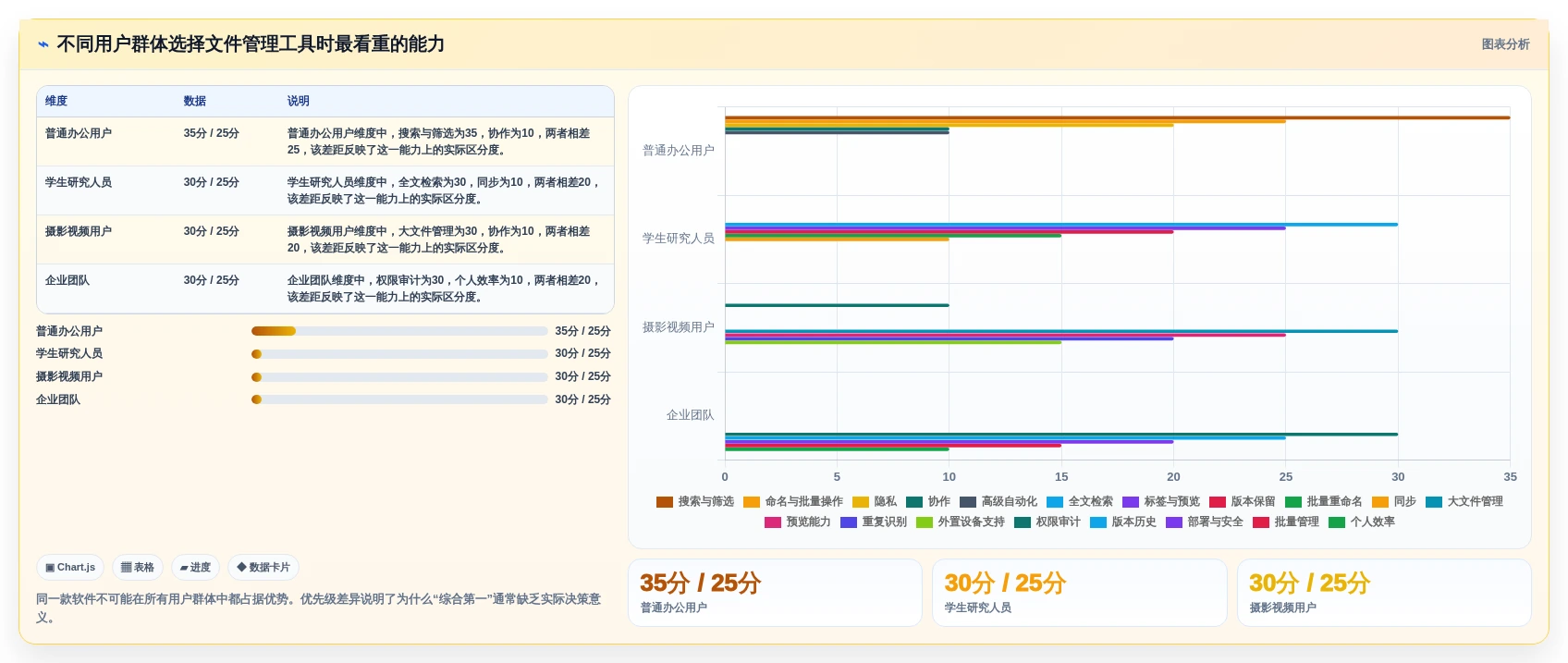The image size is (1568, 663).
Task: Click the 企业团队 progress bar
Action: 399,399
